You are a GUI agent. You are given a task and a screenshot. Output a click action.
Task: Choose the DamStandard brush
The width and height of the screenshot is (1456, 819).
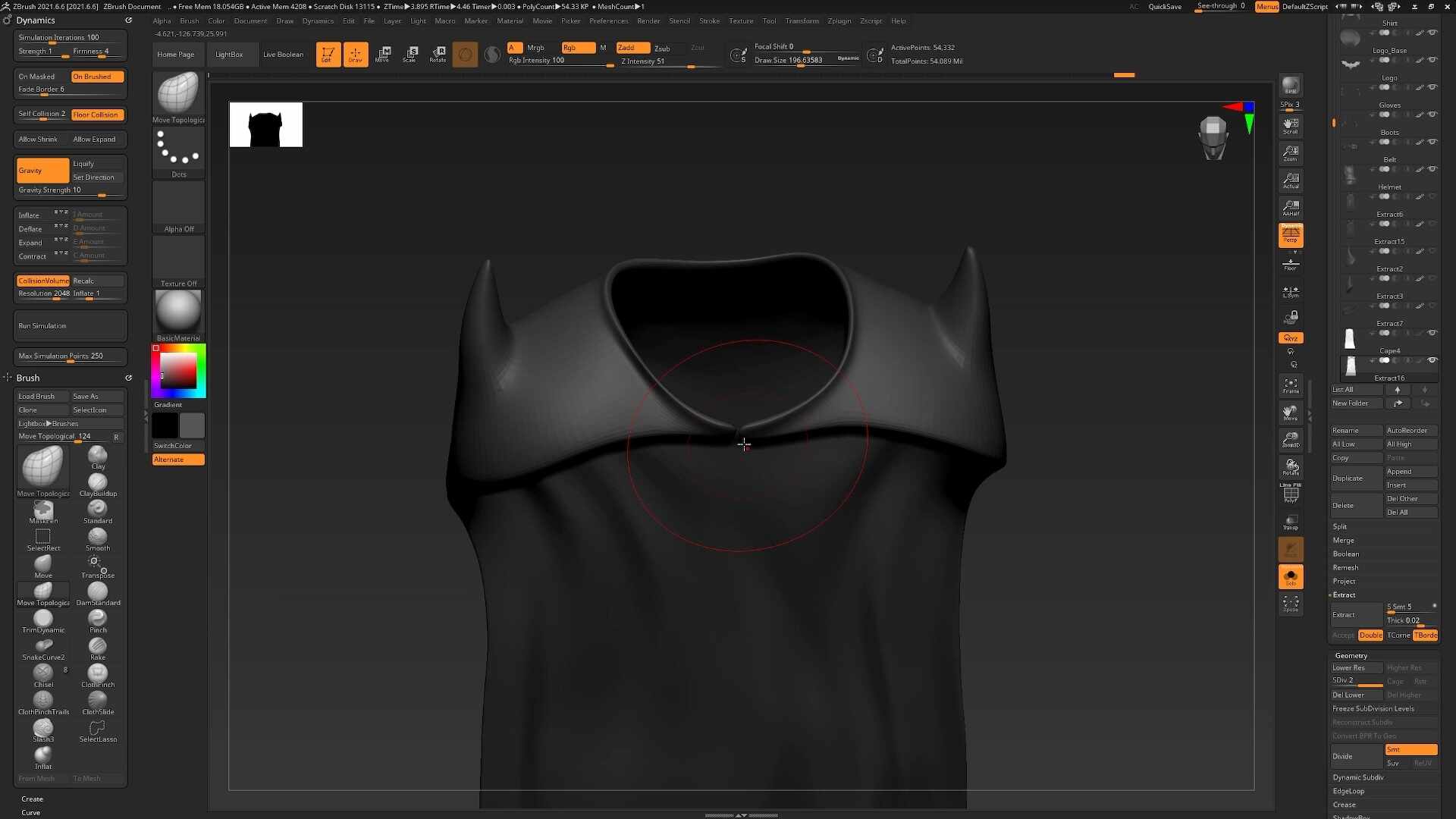coord(98,594)
